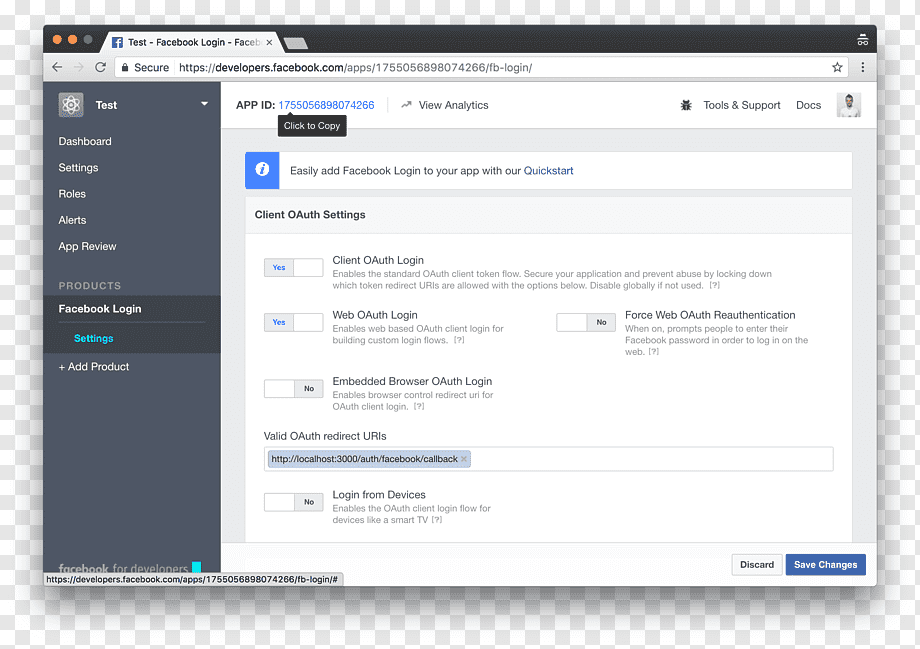Expand the Test app selector dropdown
Image resolution: width=920 pixels, height=649 pixels.
pyautogui.click(x=204, y=104)
